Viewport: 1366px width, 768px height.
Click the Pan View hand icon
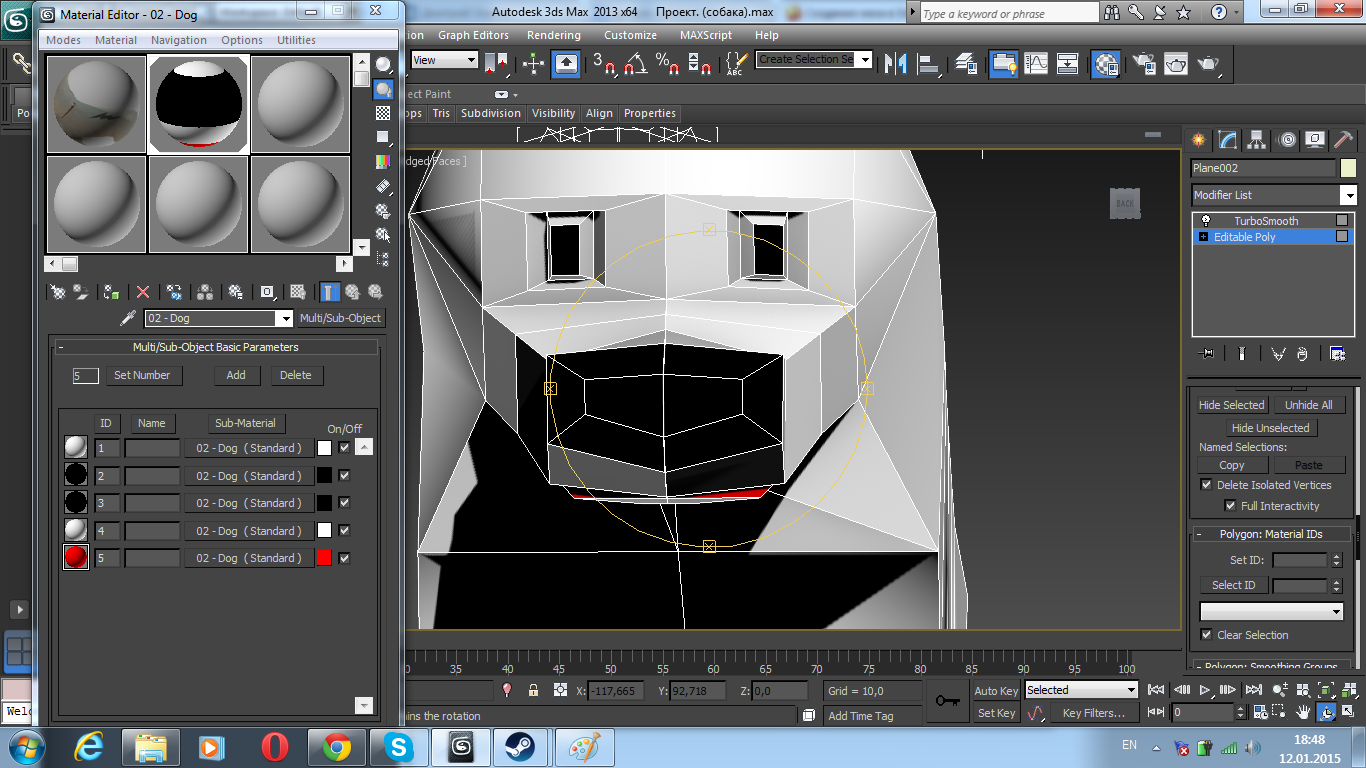(x=1304, y=712)
